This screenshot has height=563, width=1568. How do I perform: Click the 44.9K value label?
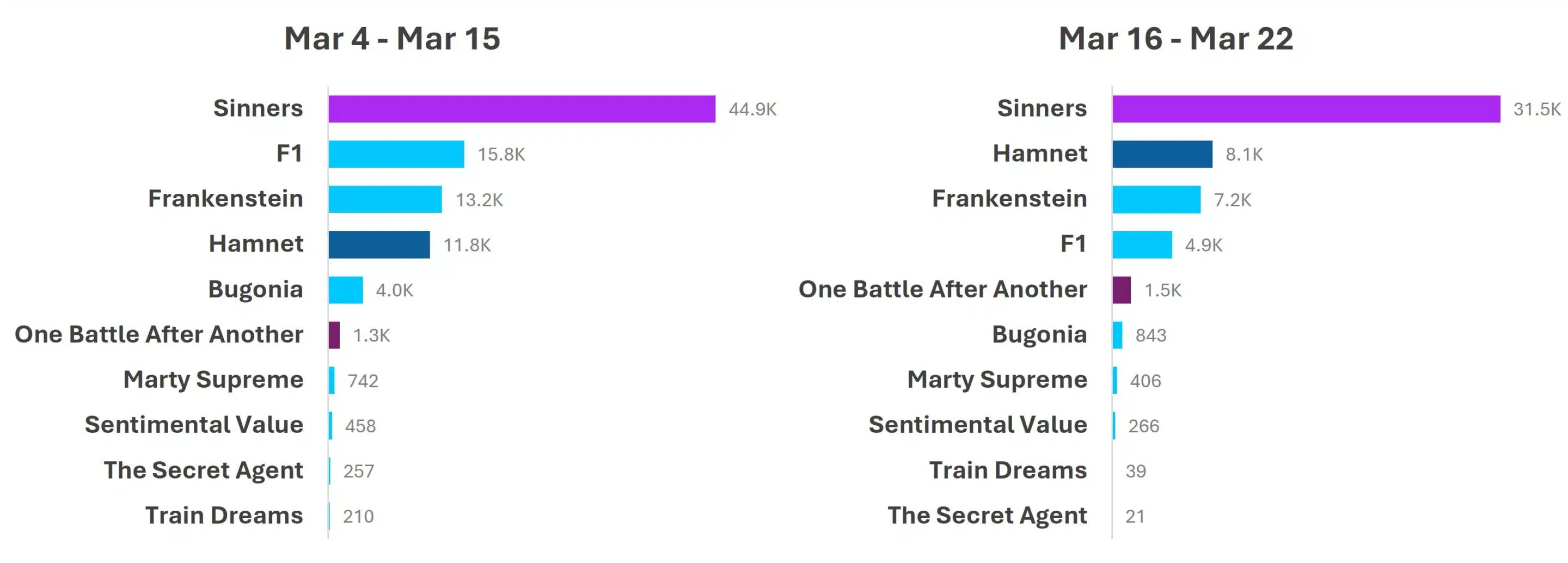click(x=752, y=109)
